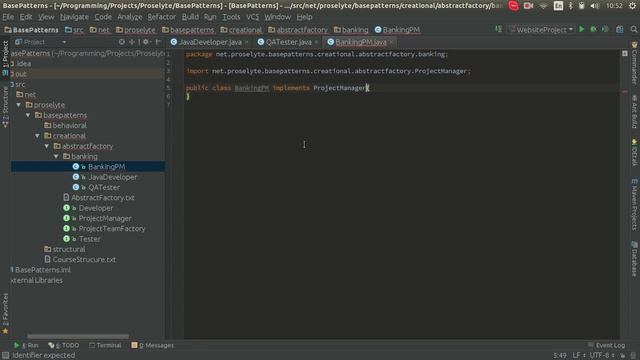The height and width of the screenshot is (360, 640).
Task: Open the system settings gear in top bar
Action: click(632, 6)
